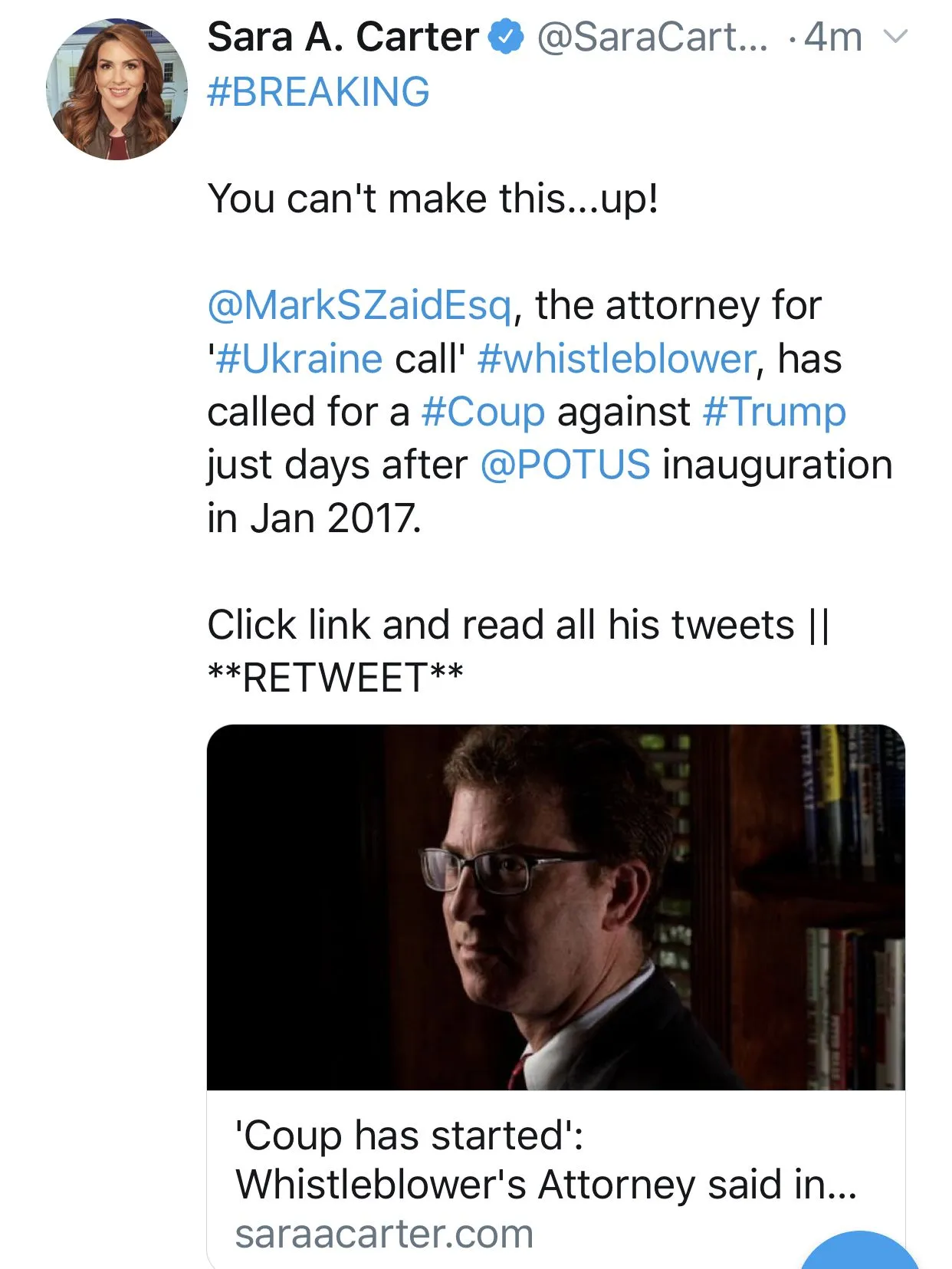Open the "'Coup has started'" article headline
The width and height of the screenshot is (952, 1269).
[x=545, y=1159]
